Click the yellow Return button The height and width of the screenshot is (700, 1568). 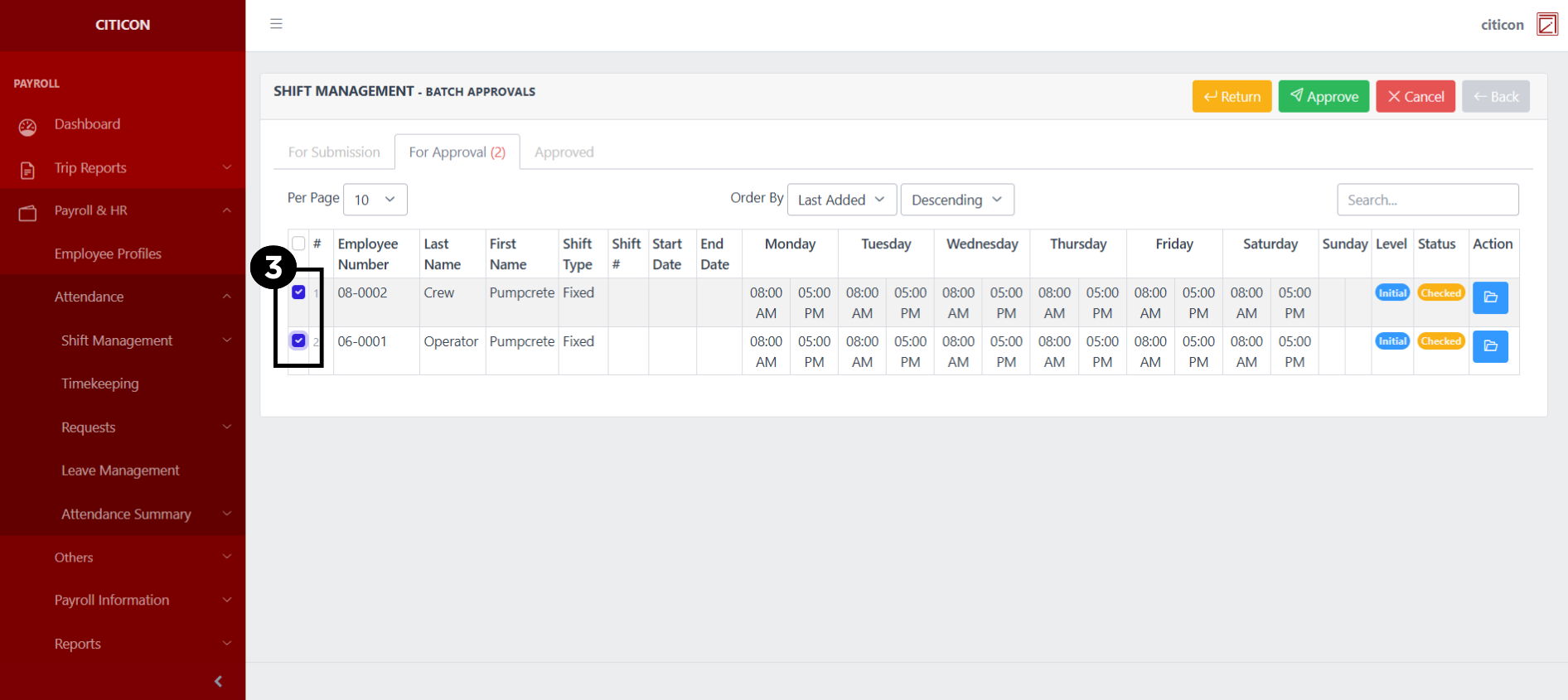pos(1232,97)
